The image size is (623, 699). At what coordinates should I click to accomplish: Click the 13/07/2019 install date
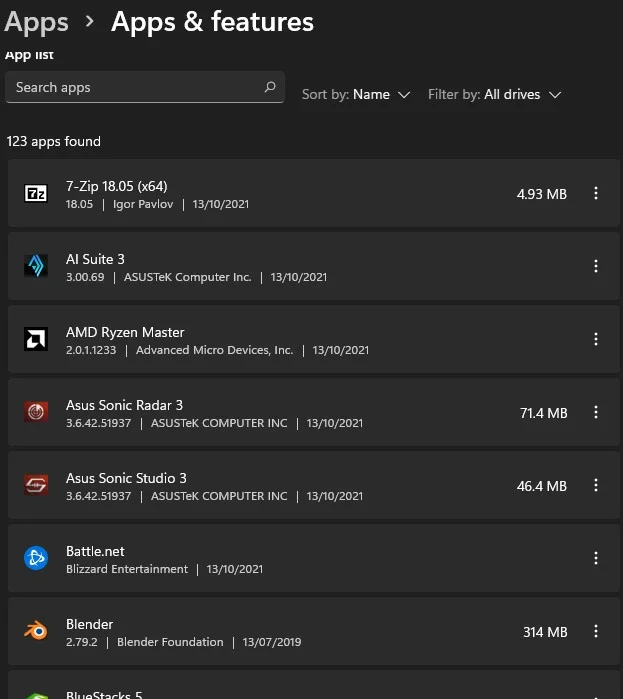point(272,642)
